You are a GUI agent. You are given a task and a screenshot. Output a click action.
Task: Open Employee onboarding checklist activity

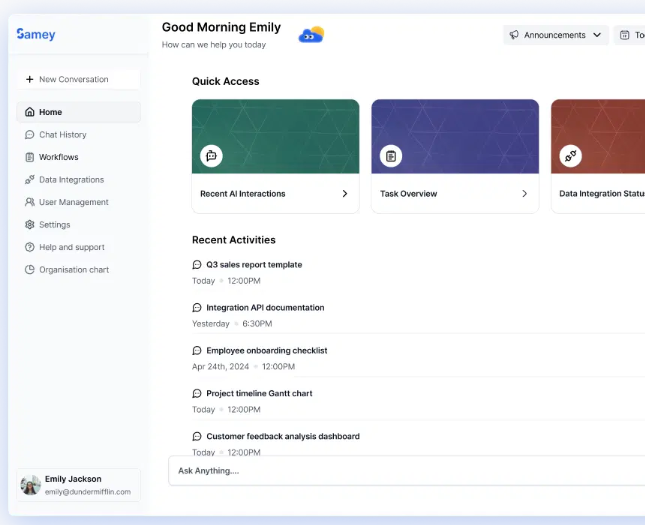point(267,351)
